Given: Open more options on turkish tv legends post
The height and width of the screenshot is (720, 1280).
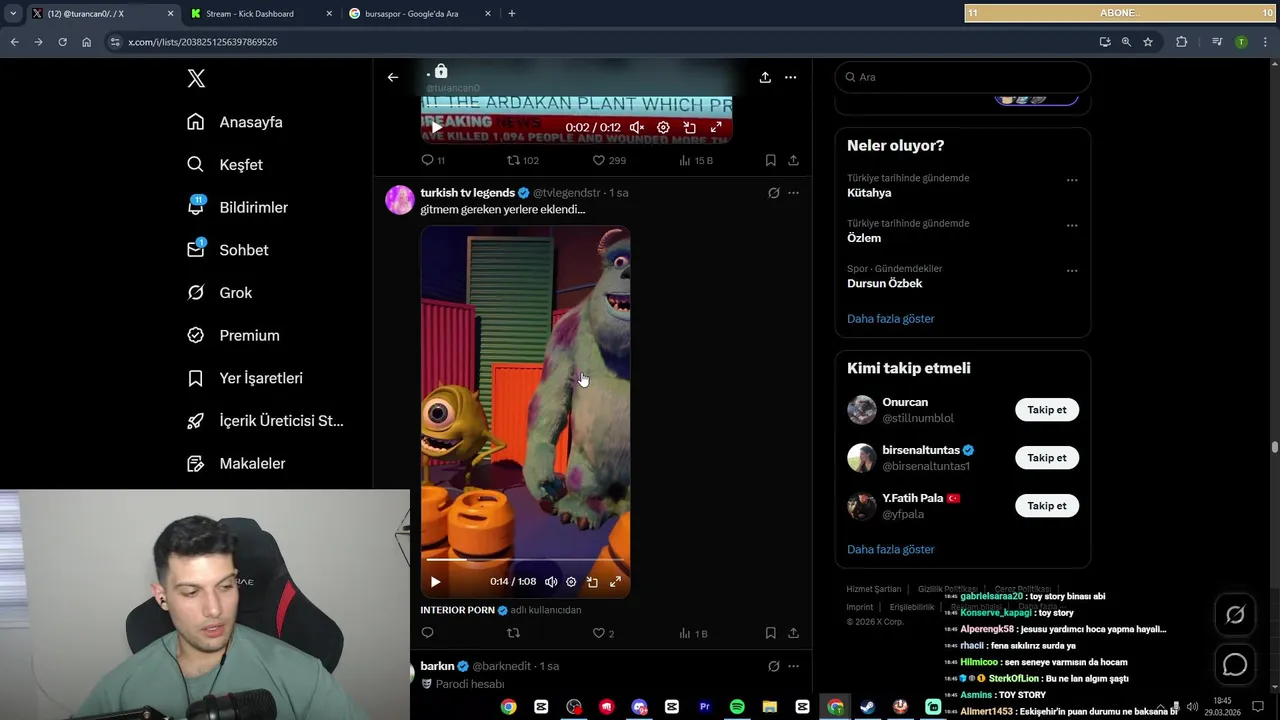Looking at the screenshot, I should point(793,193).
